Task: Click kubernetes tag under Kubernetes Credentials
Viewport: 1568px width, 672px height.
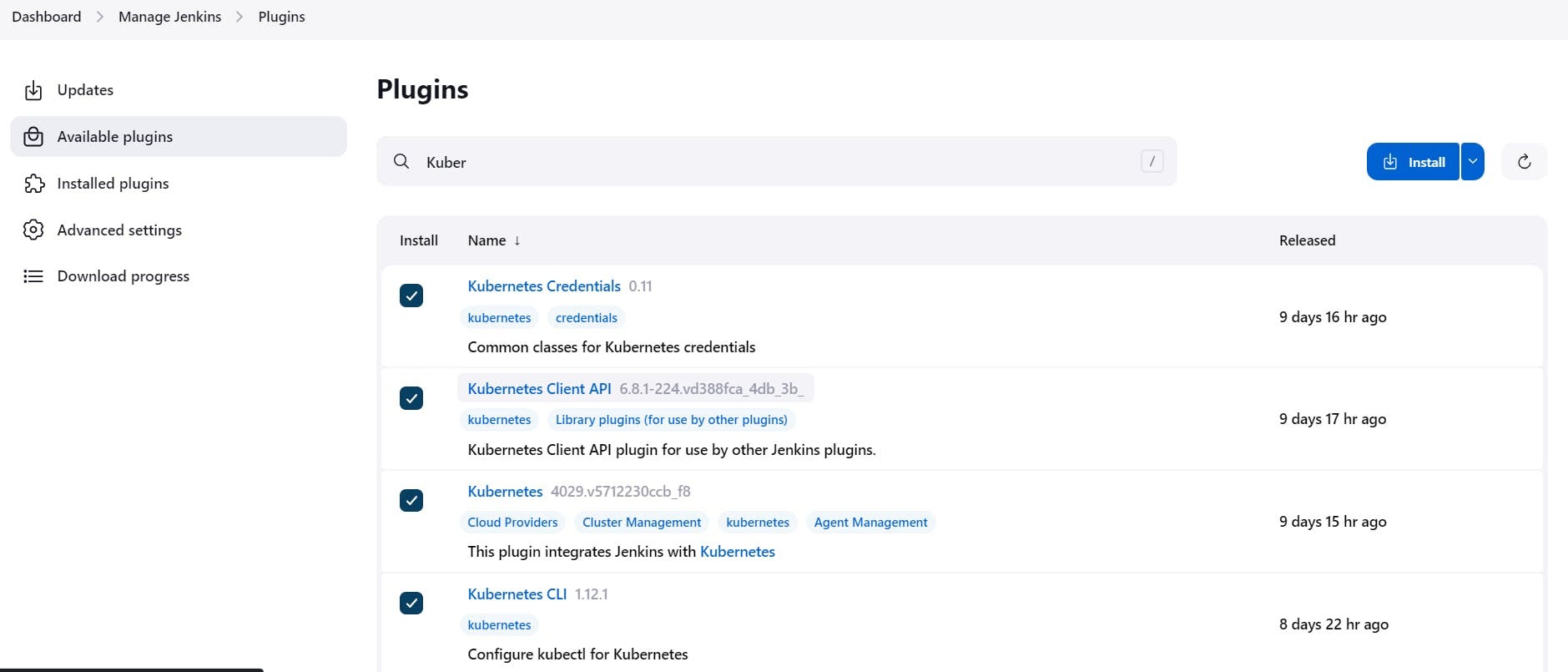Action: [x=499, y=318]
